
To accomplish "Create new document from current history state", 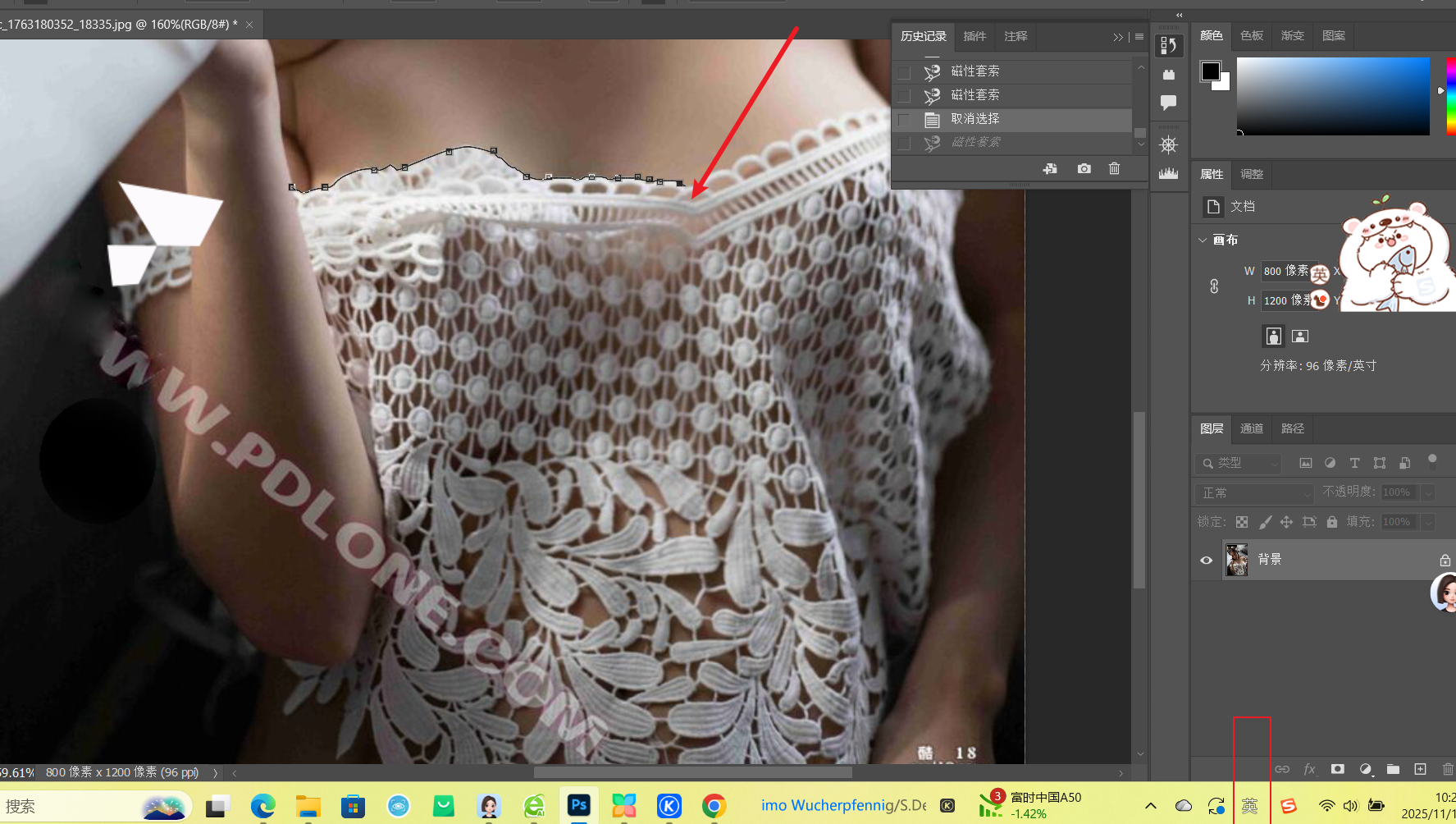I will click(x=1050, y=168).
